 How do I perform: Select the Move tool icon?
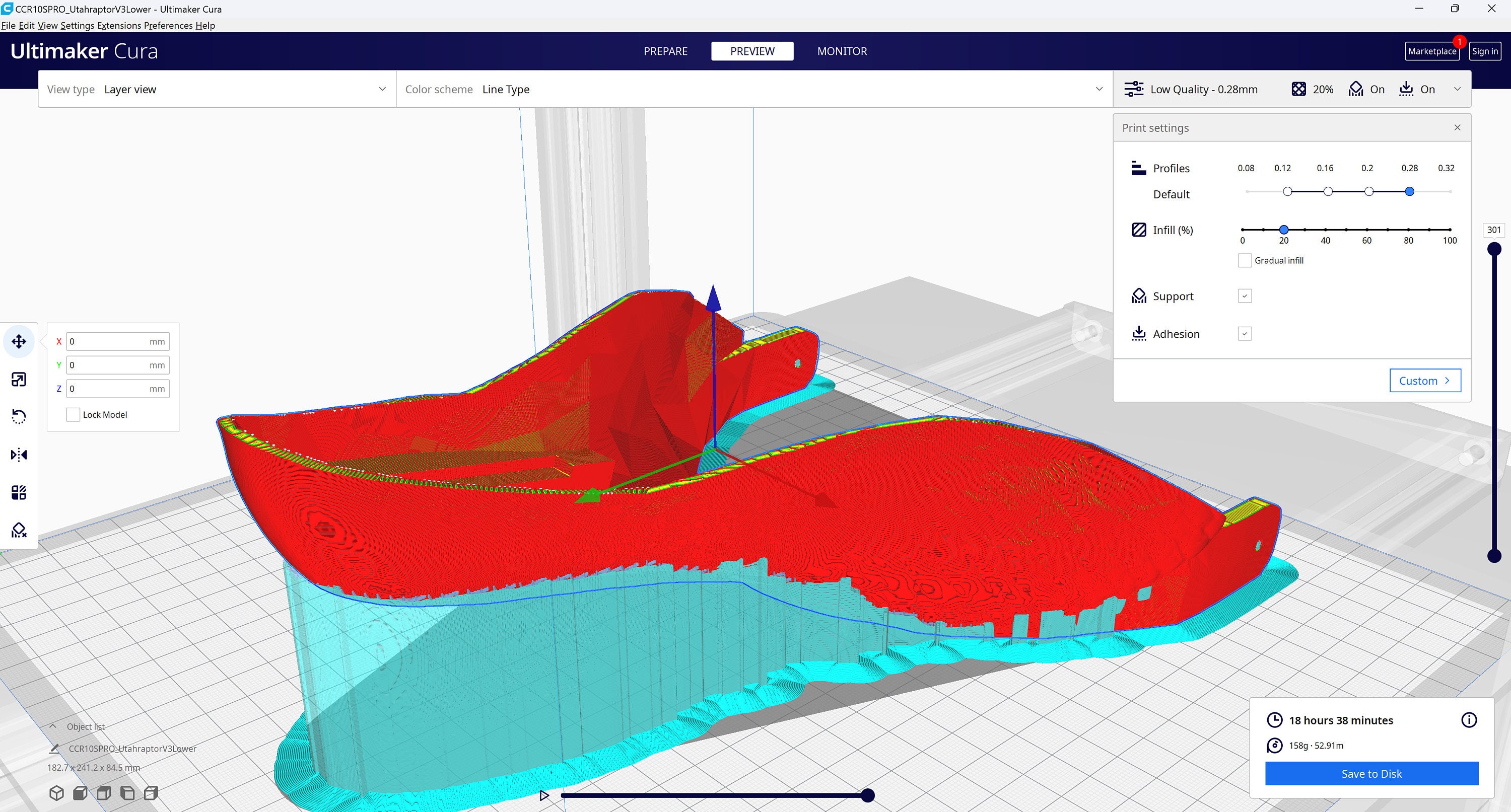[19, 341]
